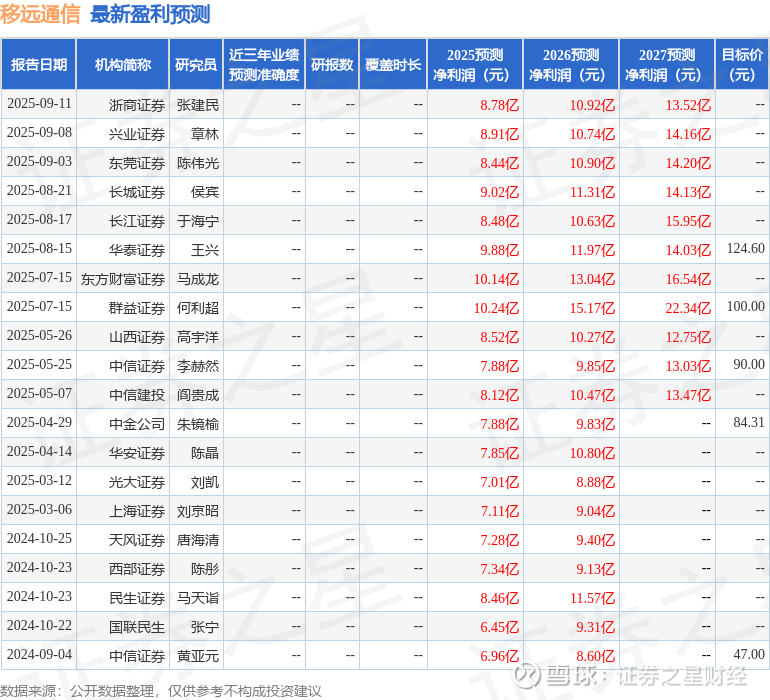Click the 研报数 column header
770x700 pixels.
(332, 64)
